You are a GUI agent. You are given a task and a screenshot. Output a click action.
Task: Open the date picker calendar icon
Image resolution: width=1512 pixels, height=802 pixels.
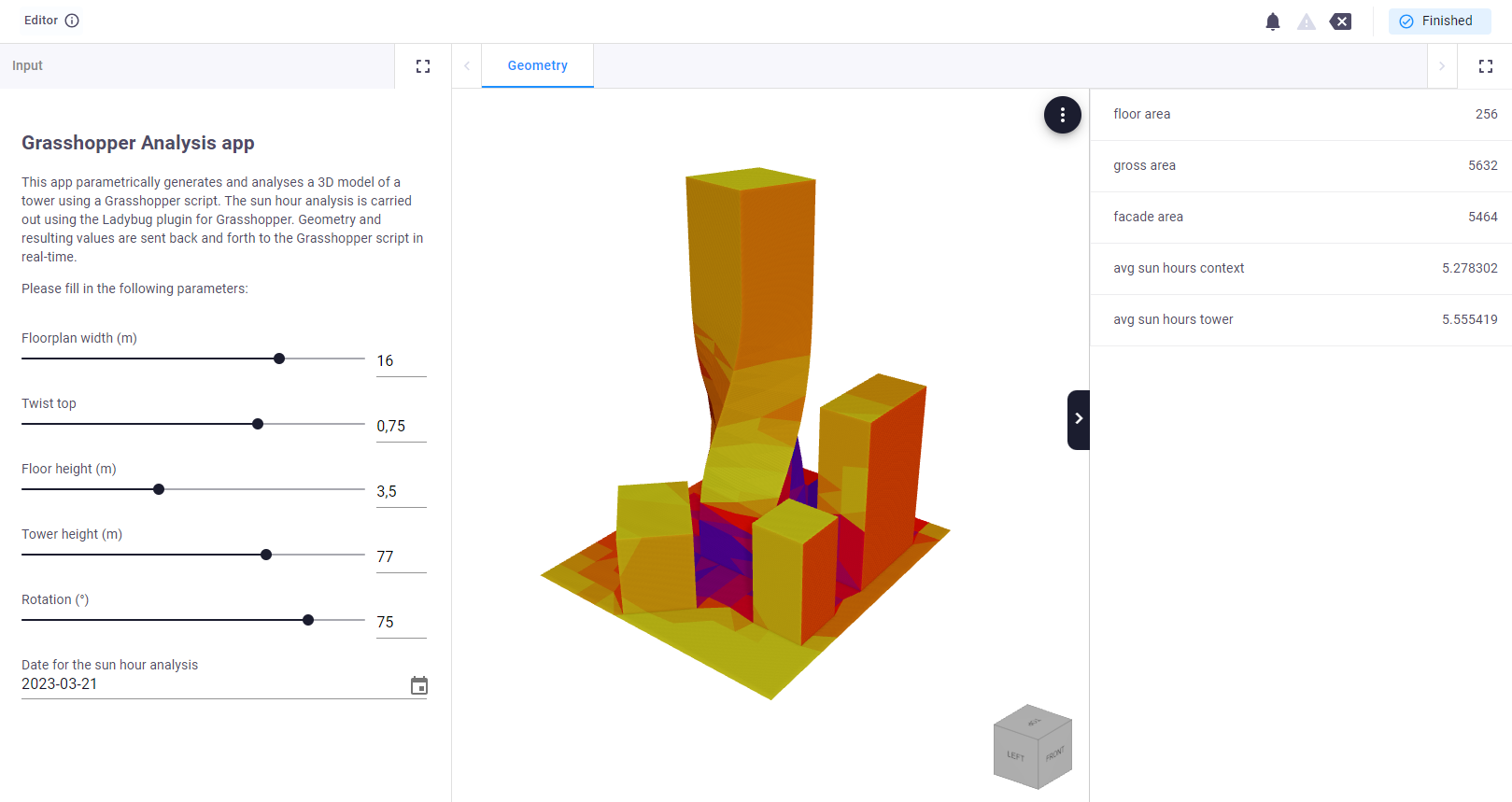tap(419, 686)
